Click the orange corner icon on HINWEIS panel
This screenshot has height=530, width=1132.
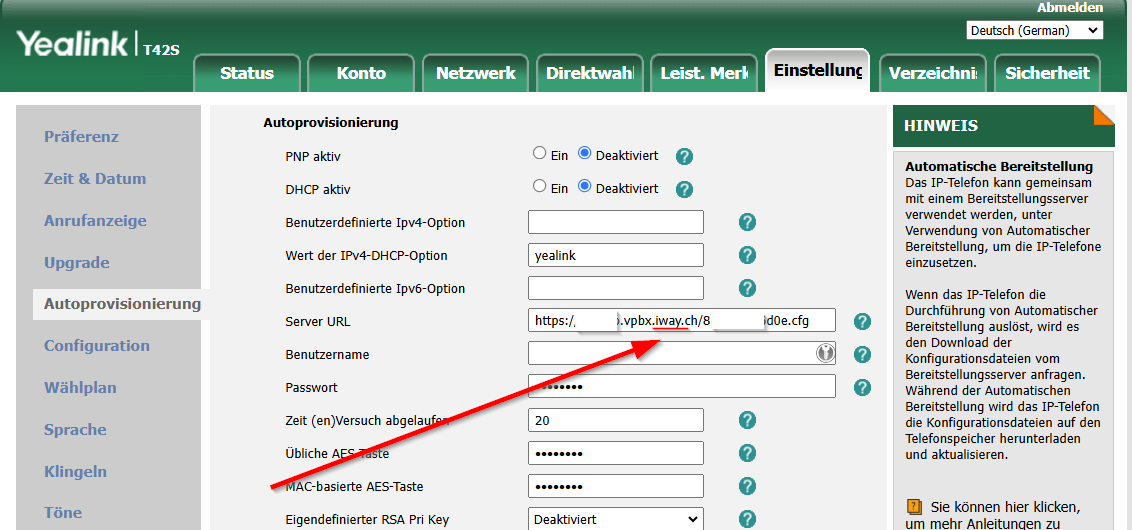coord(1105,115)
